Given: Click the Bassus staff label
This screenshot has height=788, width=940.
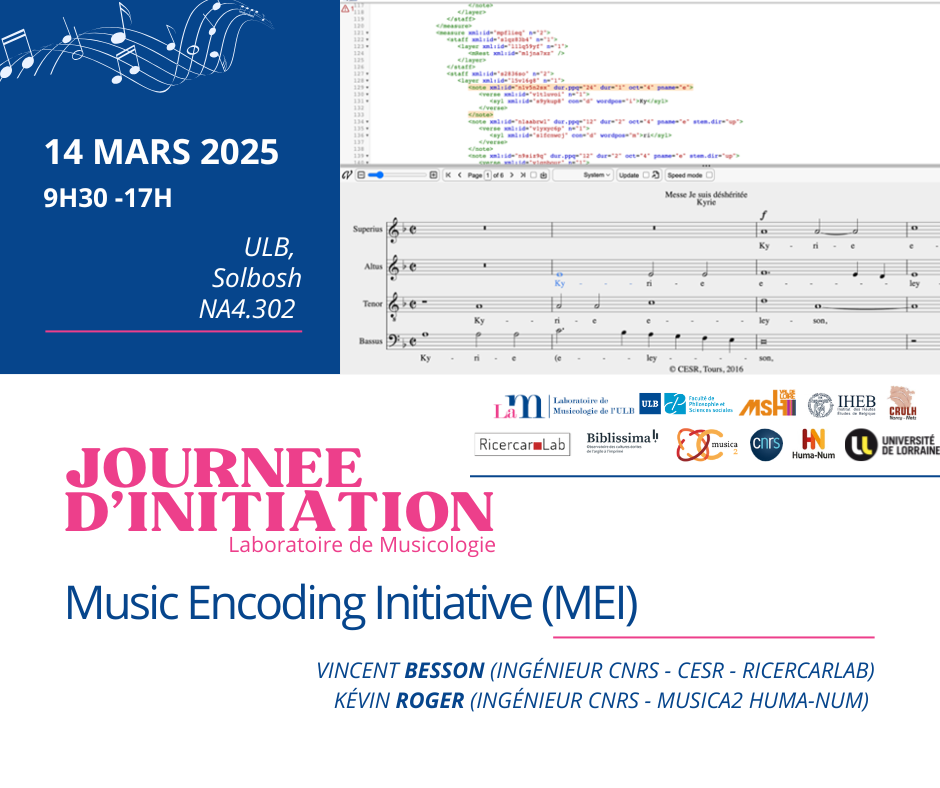Looking at the screenshot, I should (370, 341).
